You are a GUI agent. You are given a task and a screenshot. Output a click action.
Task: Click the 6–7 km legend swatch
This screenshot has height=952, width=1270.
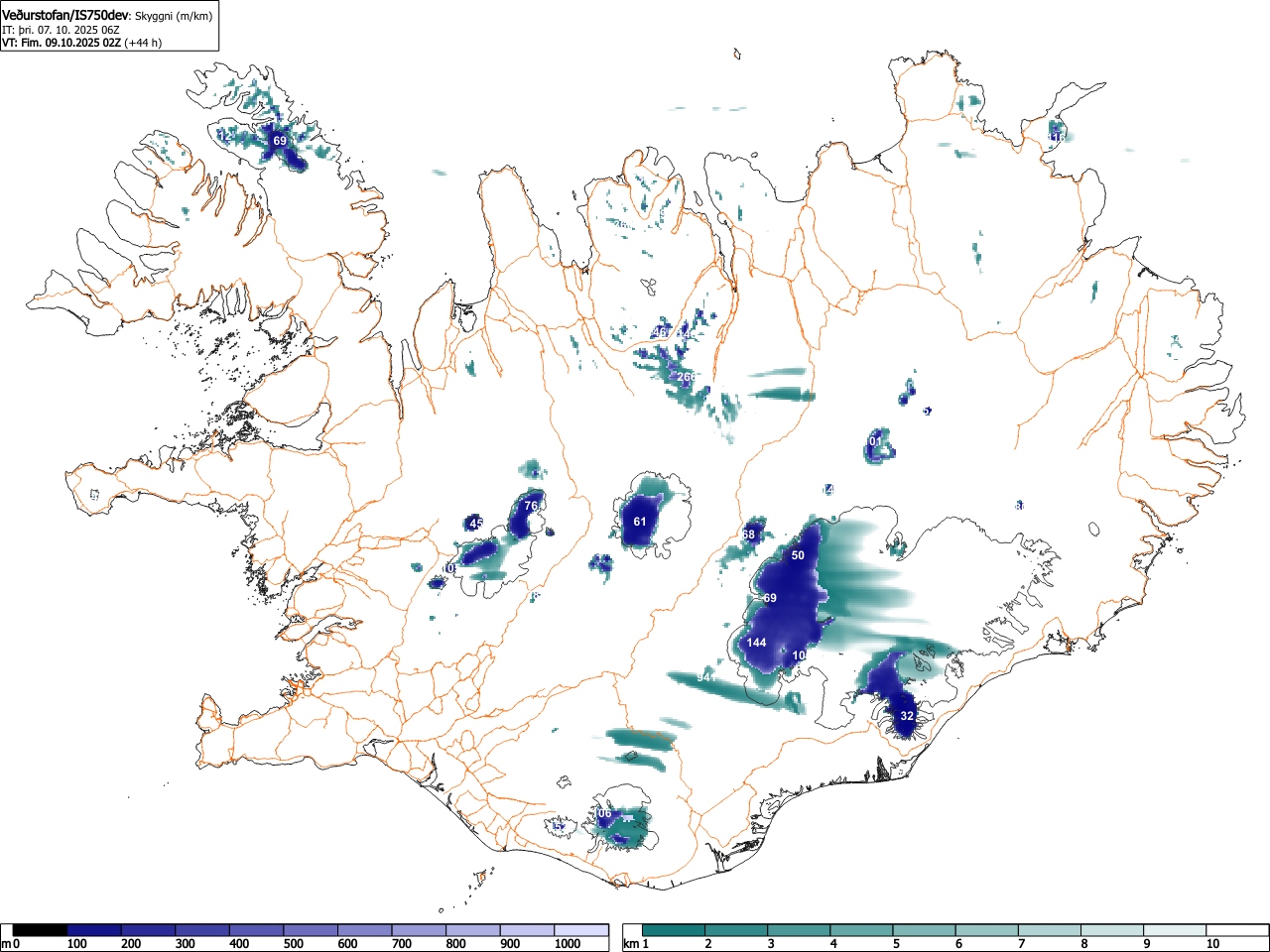pyautogui.click(x=986, y=930)
